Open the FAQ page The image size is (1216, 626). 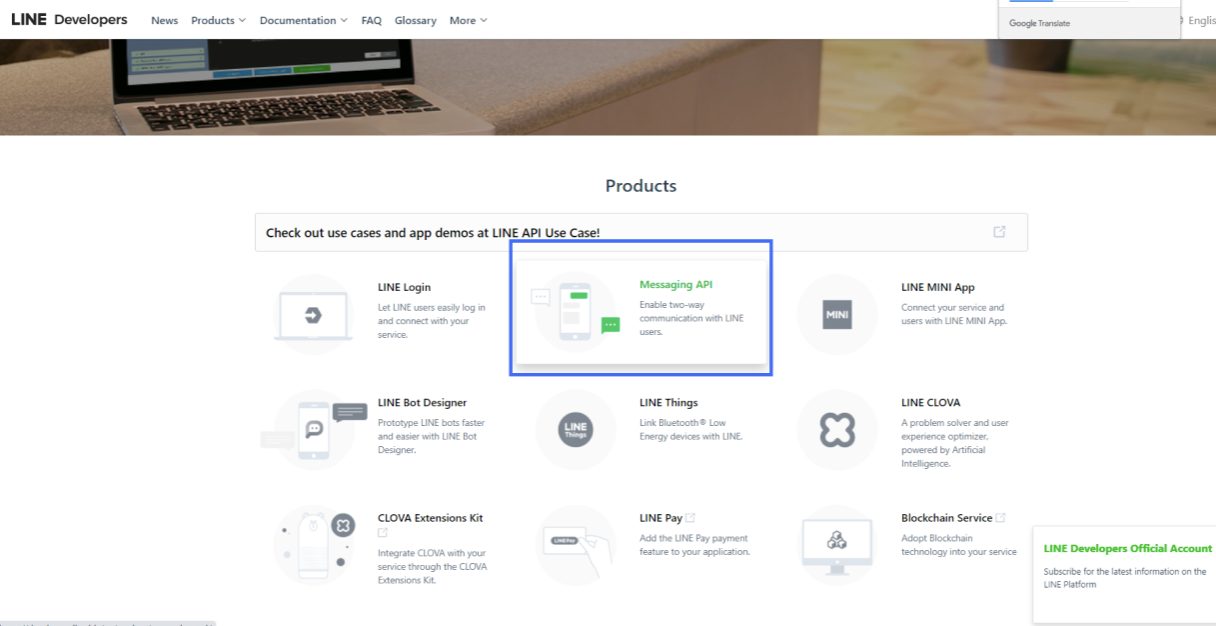(371, 20)
